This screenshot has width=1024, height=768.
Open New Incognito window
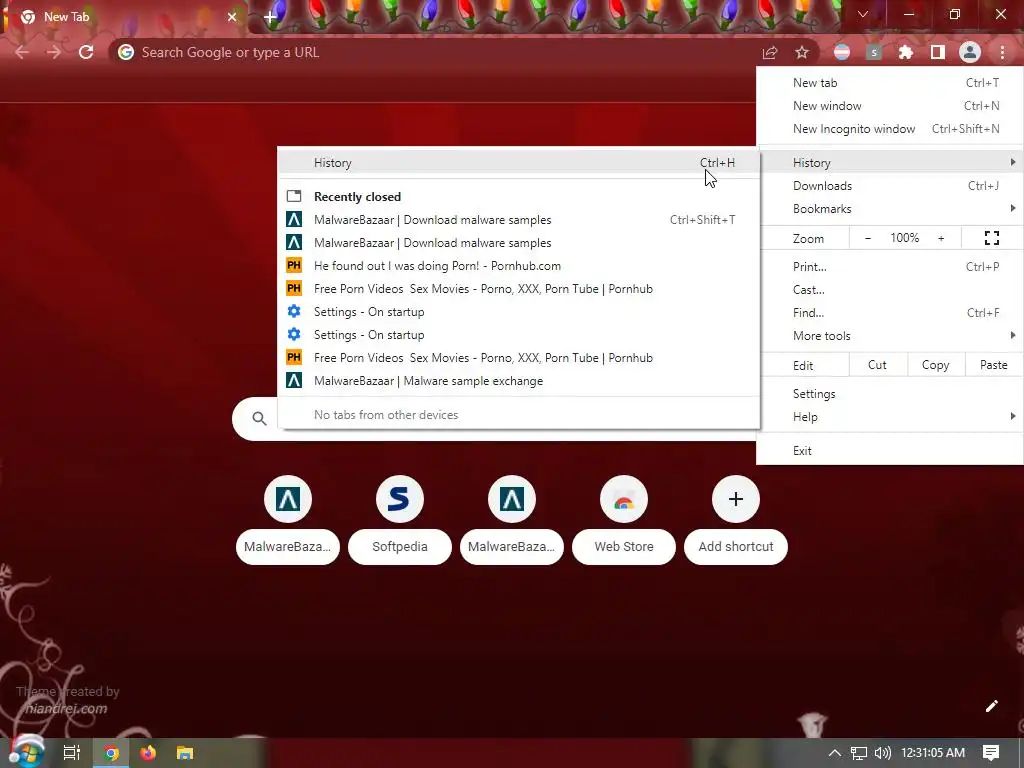click(890, 129)
